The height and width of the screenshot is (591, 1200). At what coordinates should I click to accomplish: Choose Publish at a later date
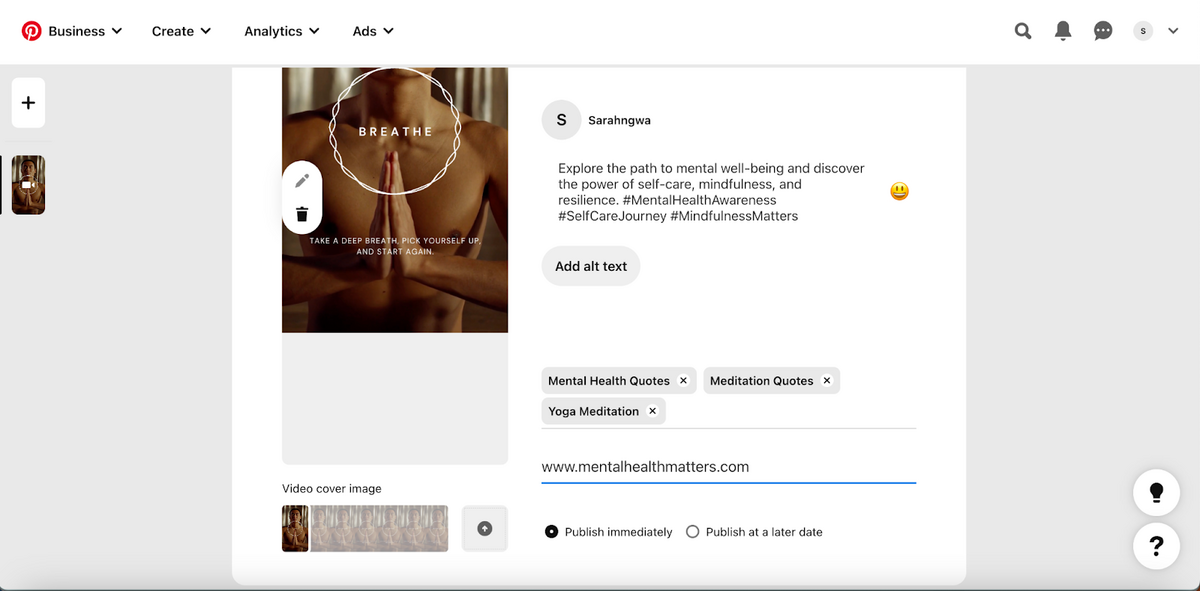[x=692, y=531]
